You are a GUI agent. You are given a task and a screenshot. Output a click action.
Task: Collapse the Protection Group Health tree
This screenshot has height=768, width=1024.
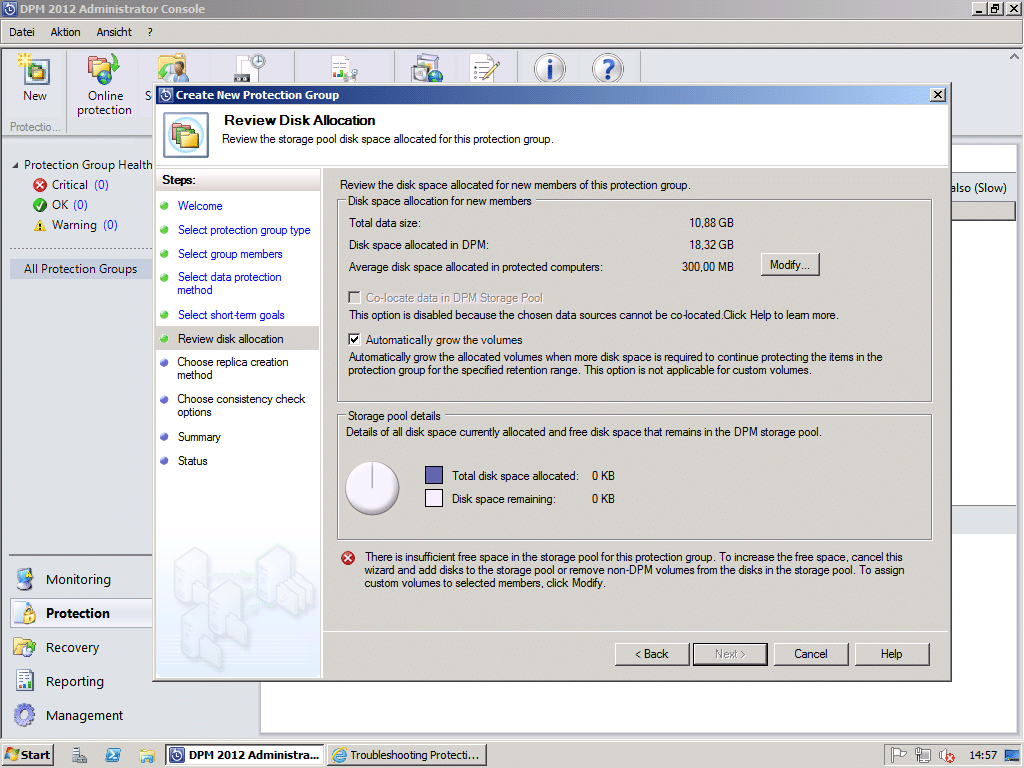[15, 165]
